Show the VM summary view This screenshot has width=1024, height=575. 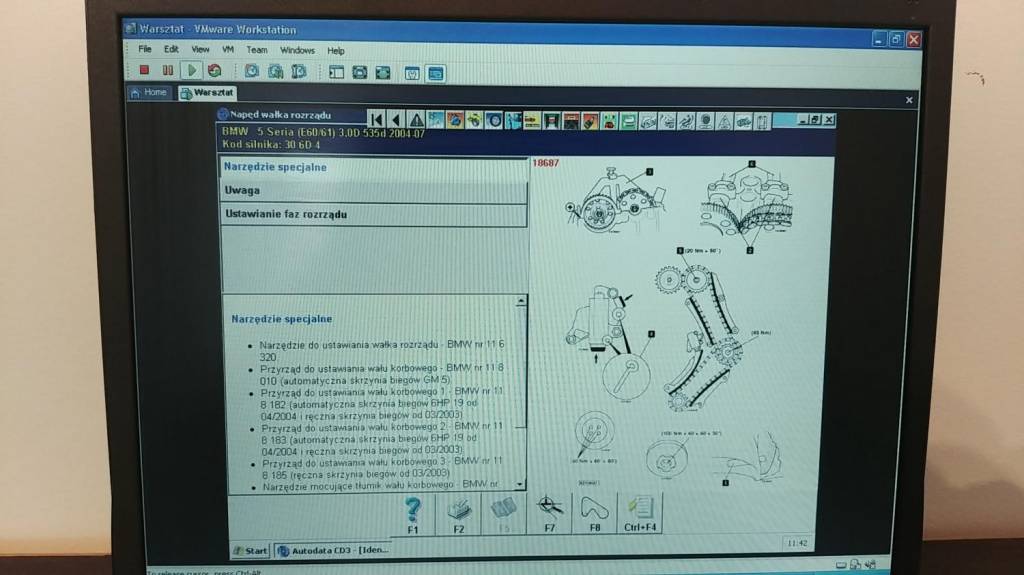click(x=412, y=73)
